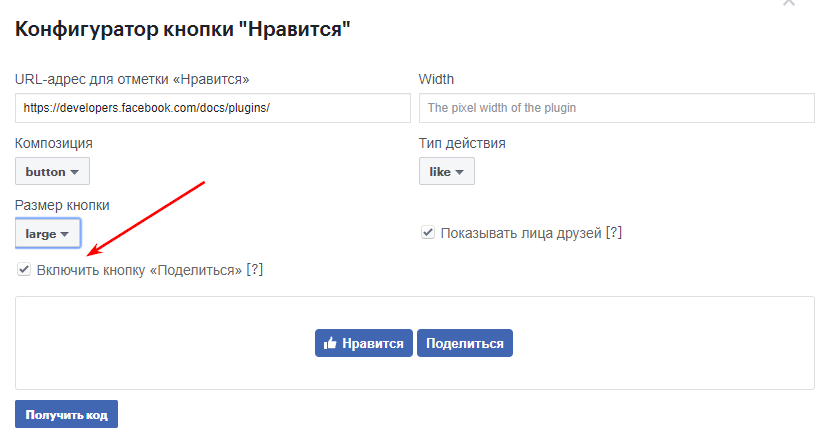
Task: Click the Нравится preview button
Action: click(364, 343)
